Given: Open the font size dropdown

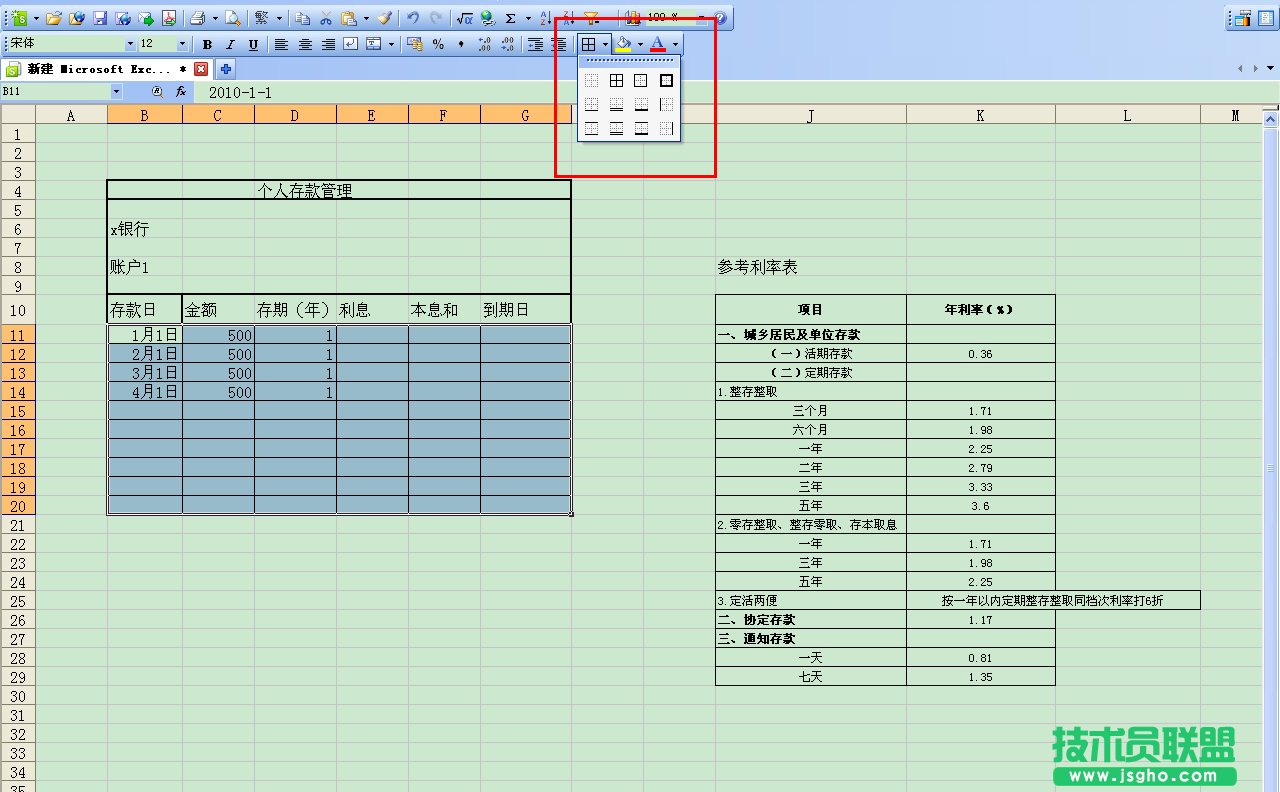Looking at the screenshot, I should (181, 43).
